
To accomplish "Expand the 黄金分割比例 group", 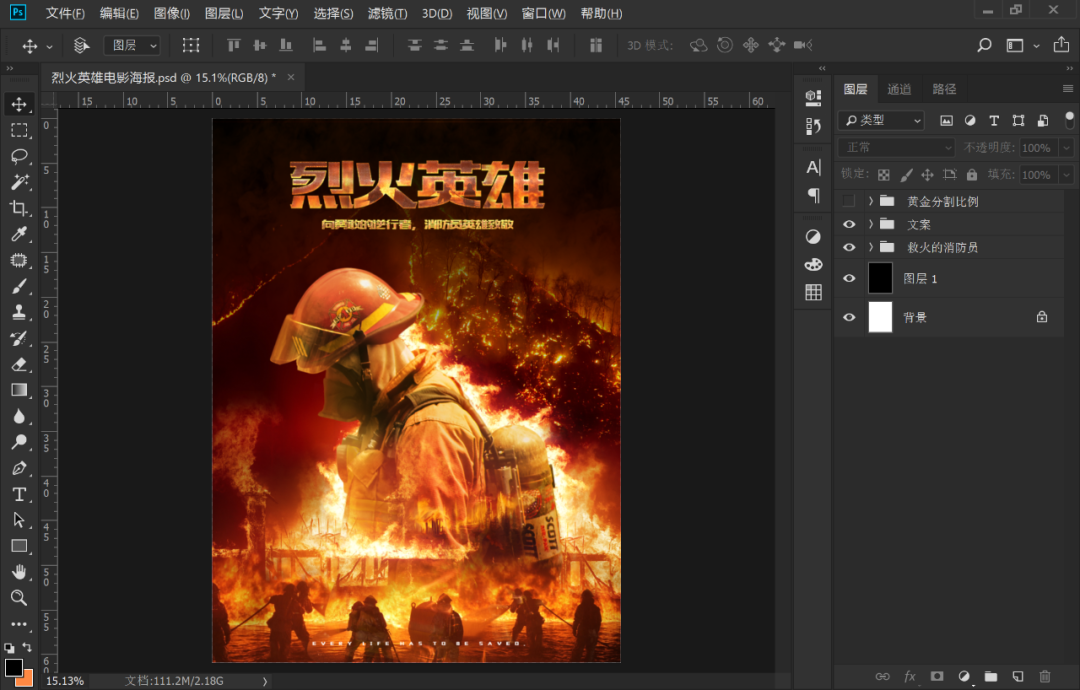I will tap(871, 201).
